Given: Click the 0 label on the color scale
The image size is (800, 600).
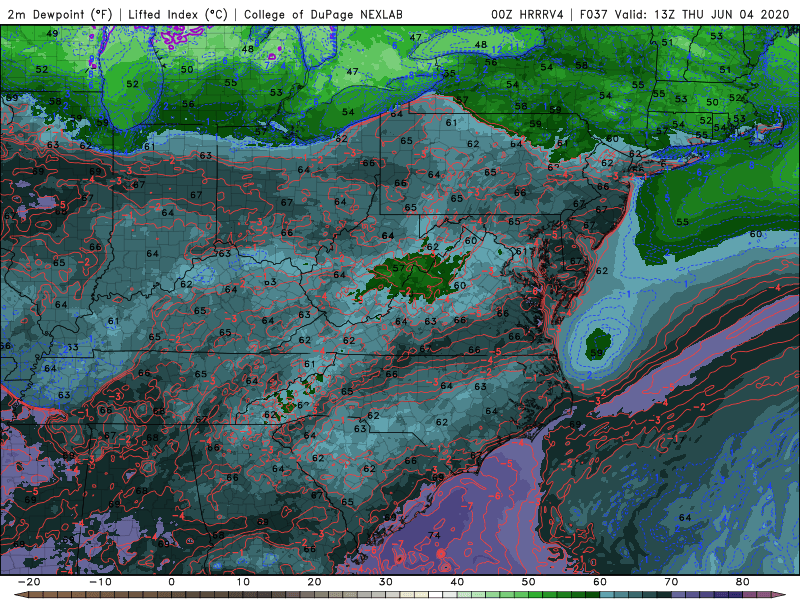Looking at the screenshot, I should tap(171, 582).
